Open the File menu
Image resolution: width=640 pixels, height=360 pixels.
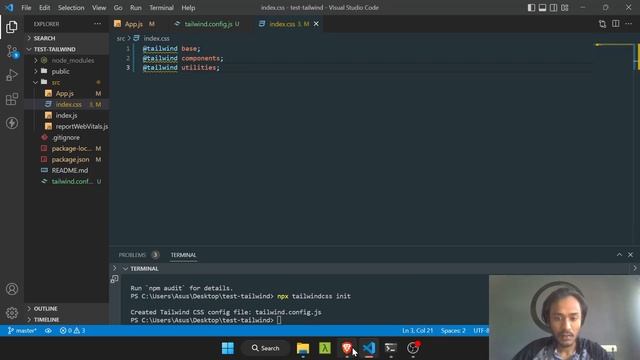pyautogui.click(x=26, y=8)
